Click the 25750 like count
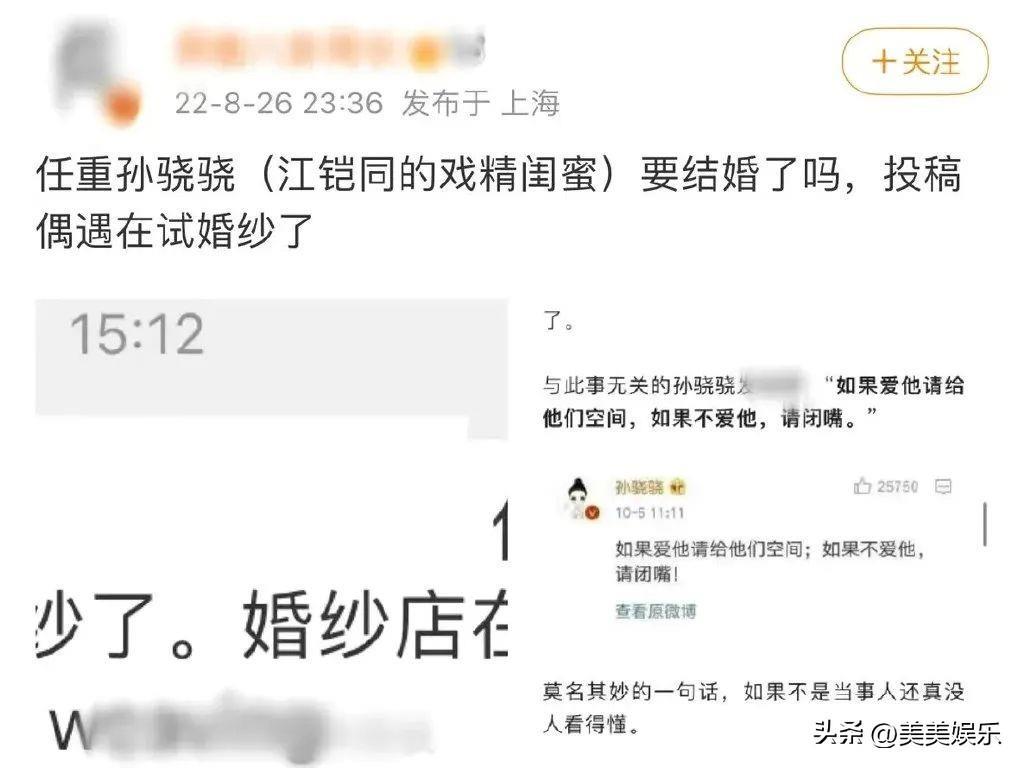This screenshot has height=768, width=1024. [897, 487]
